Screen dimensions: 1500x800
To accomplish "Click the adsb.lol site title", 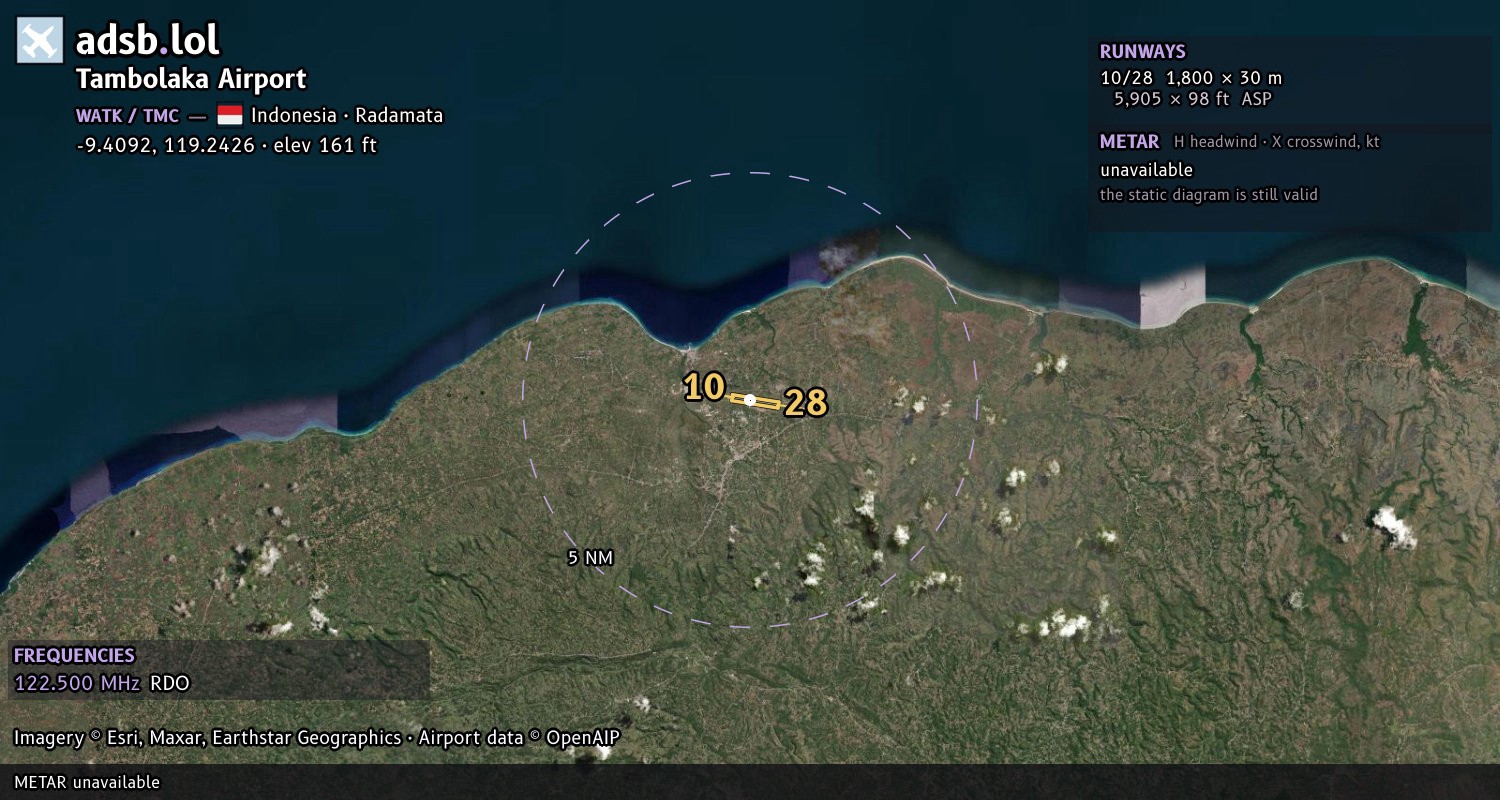I will tap(148, 41).
